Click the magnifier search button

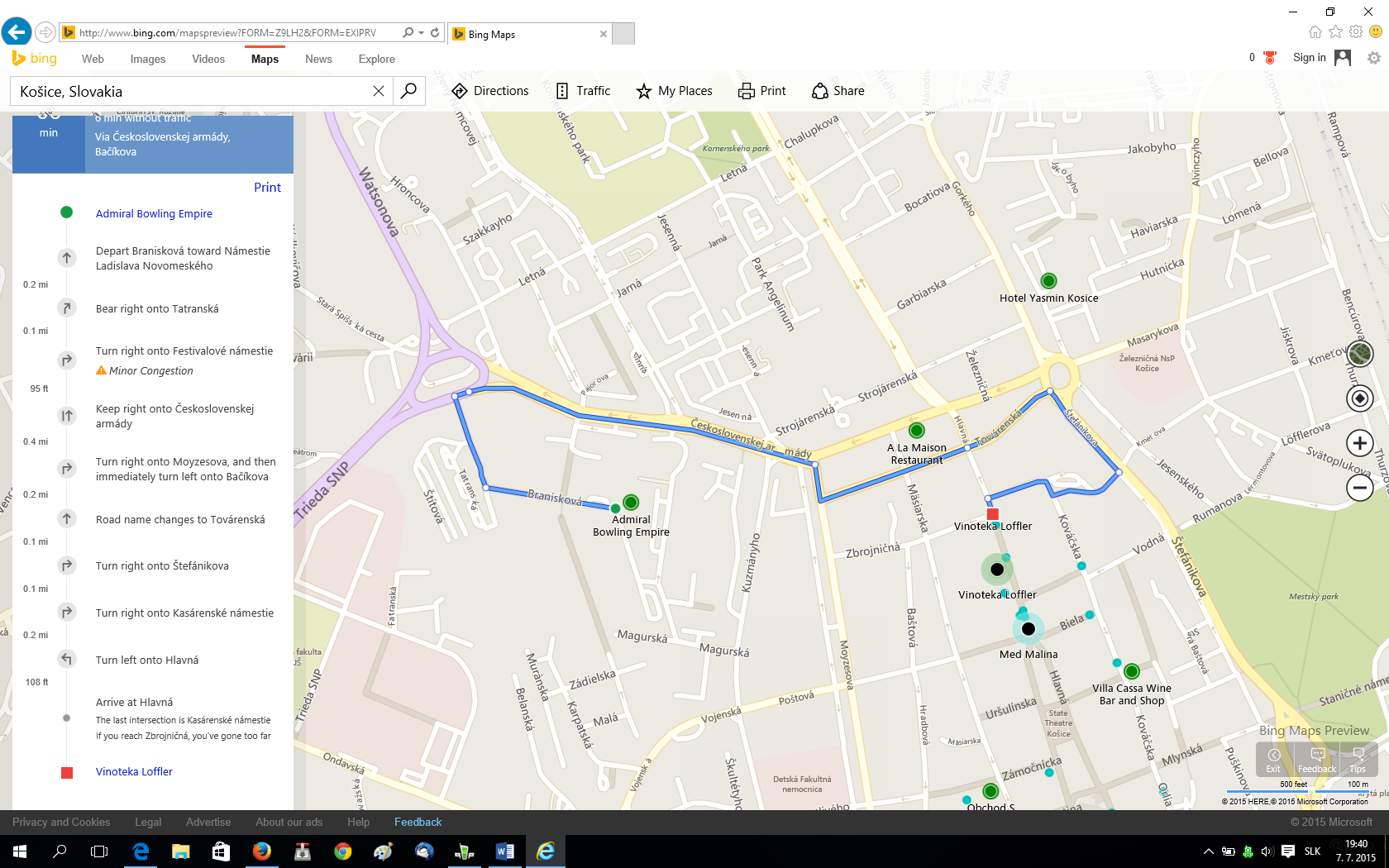(408, 91)
